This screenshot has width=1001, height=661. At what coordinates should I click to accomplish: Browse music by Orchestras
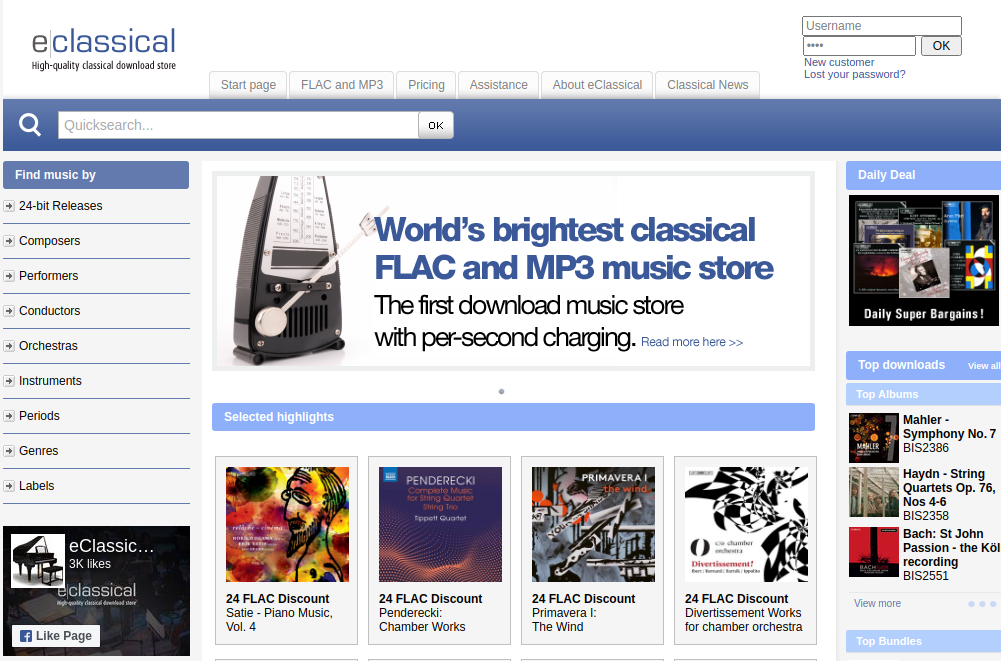pyautogui.click(x=49, y=346)
